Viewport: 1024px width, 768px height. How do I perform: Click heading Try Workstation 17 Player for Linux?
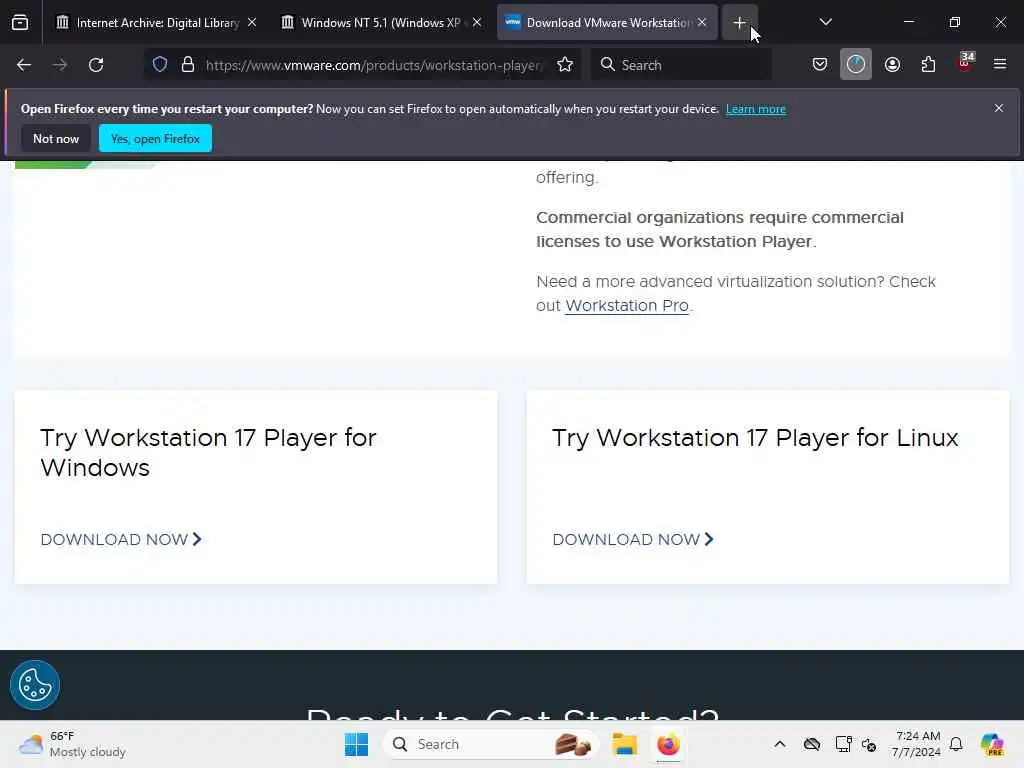755,438
